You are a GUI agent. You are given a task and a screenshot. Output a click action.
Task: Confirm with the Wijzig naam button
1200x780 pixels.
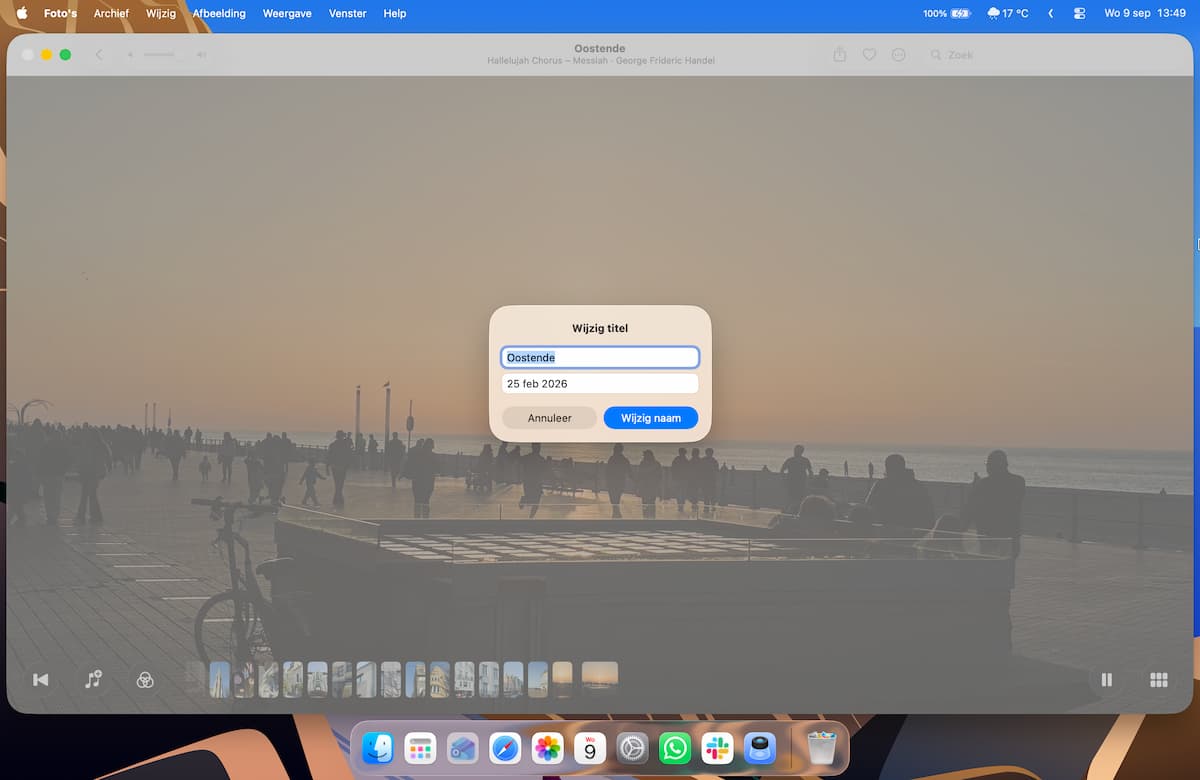click(651, 418)
